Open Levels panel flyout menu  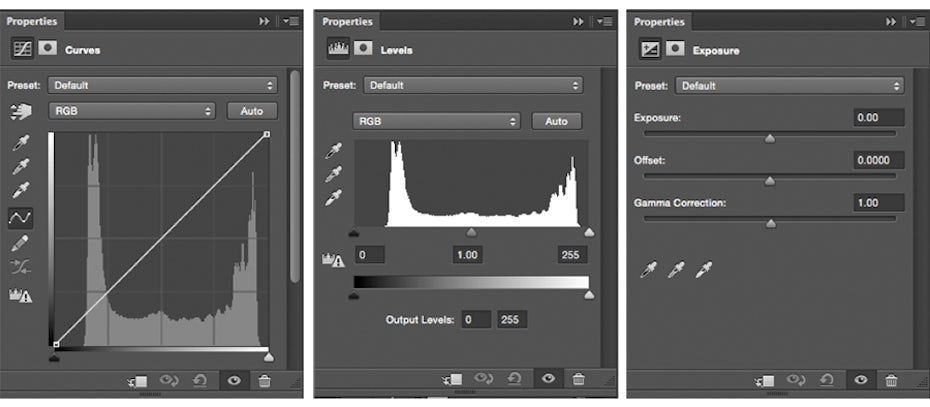click(605, 21)
